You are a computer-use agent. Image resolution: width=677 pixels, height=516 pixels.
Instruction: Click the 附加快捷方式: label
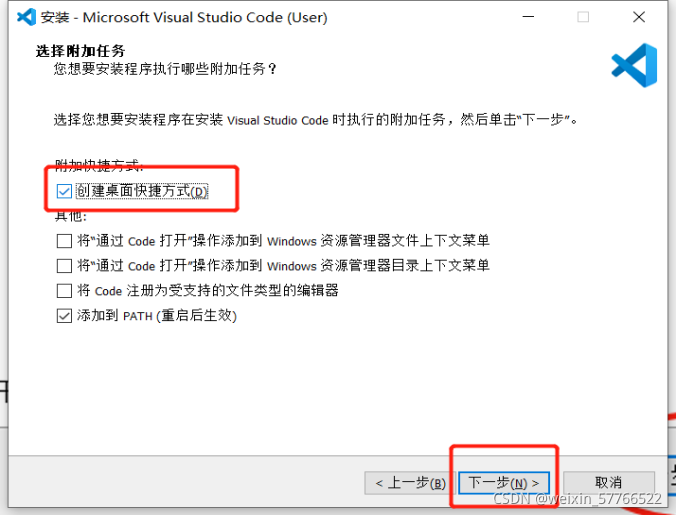click(x=98, y=165)
